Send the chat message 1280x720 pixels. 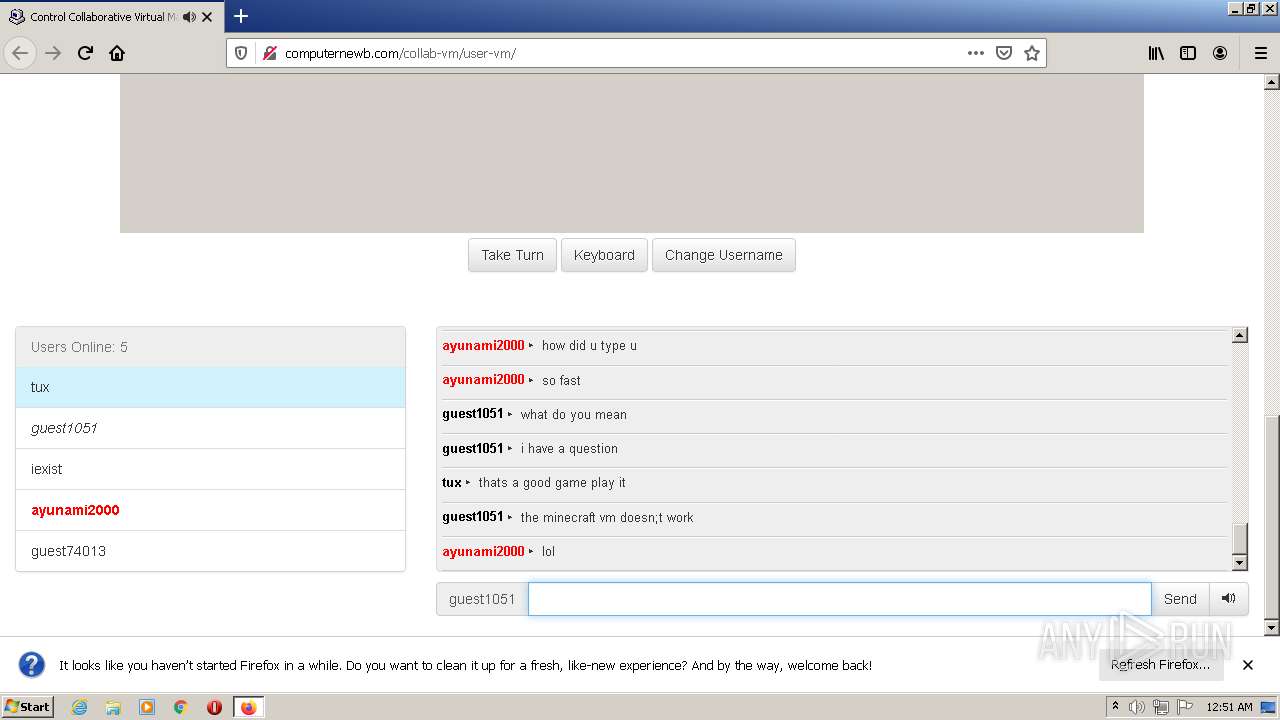pyautogui.click(x=1180, y=599)
